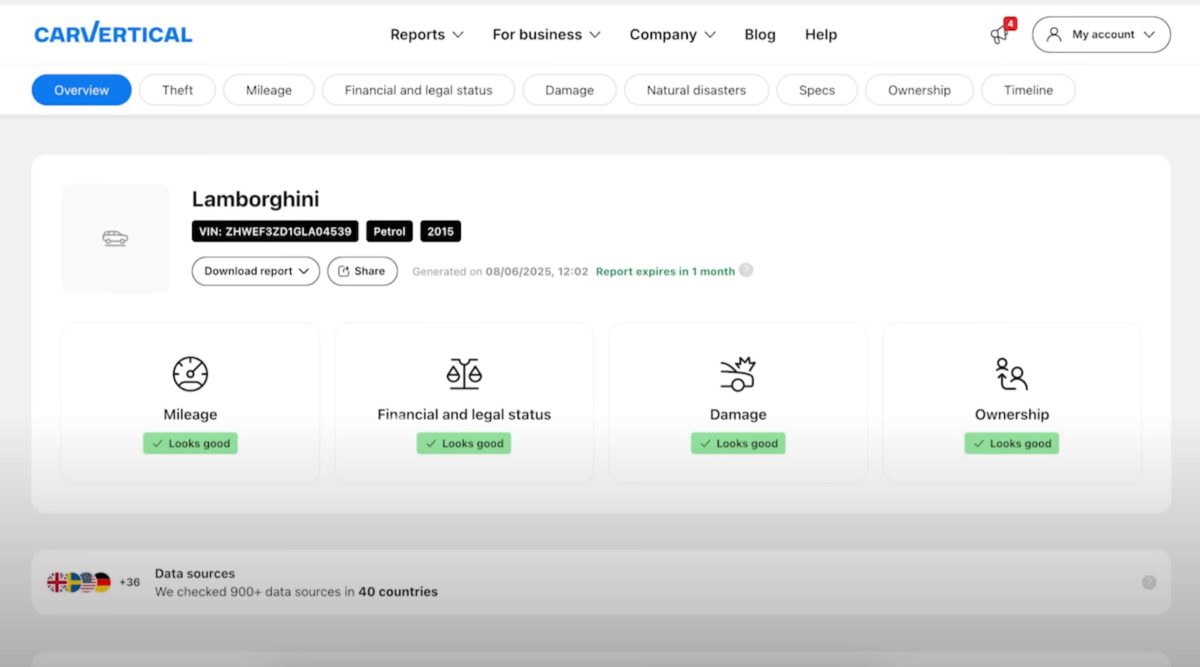Screen dimensions: 1200x667
Task: Switch to the Theft tab
Action: coord(178,90)
